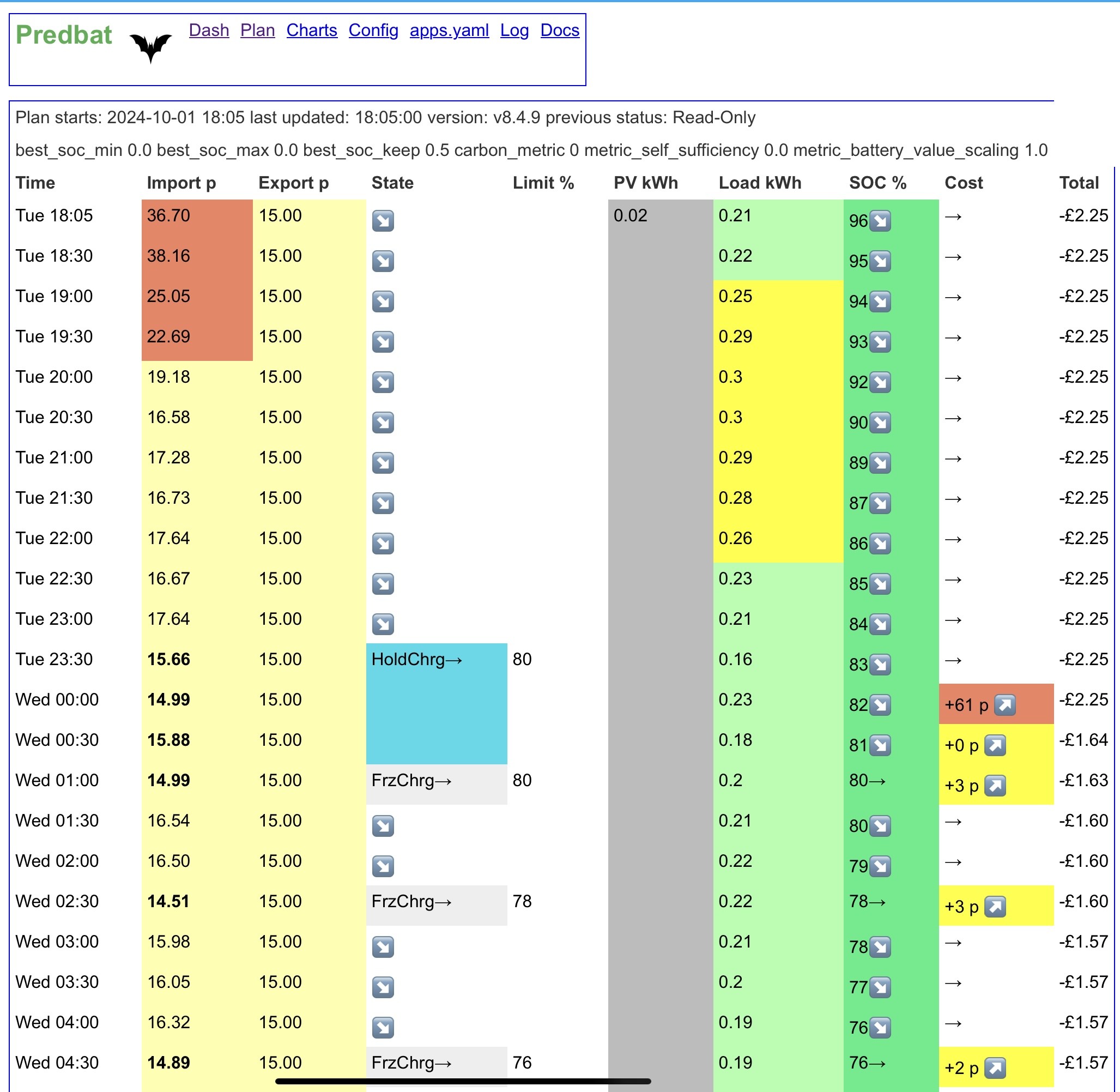The width and height of the screenshot is (1120, 1092).
Task: Open the Config page
Action: [x=373, y=30]
